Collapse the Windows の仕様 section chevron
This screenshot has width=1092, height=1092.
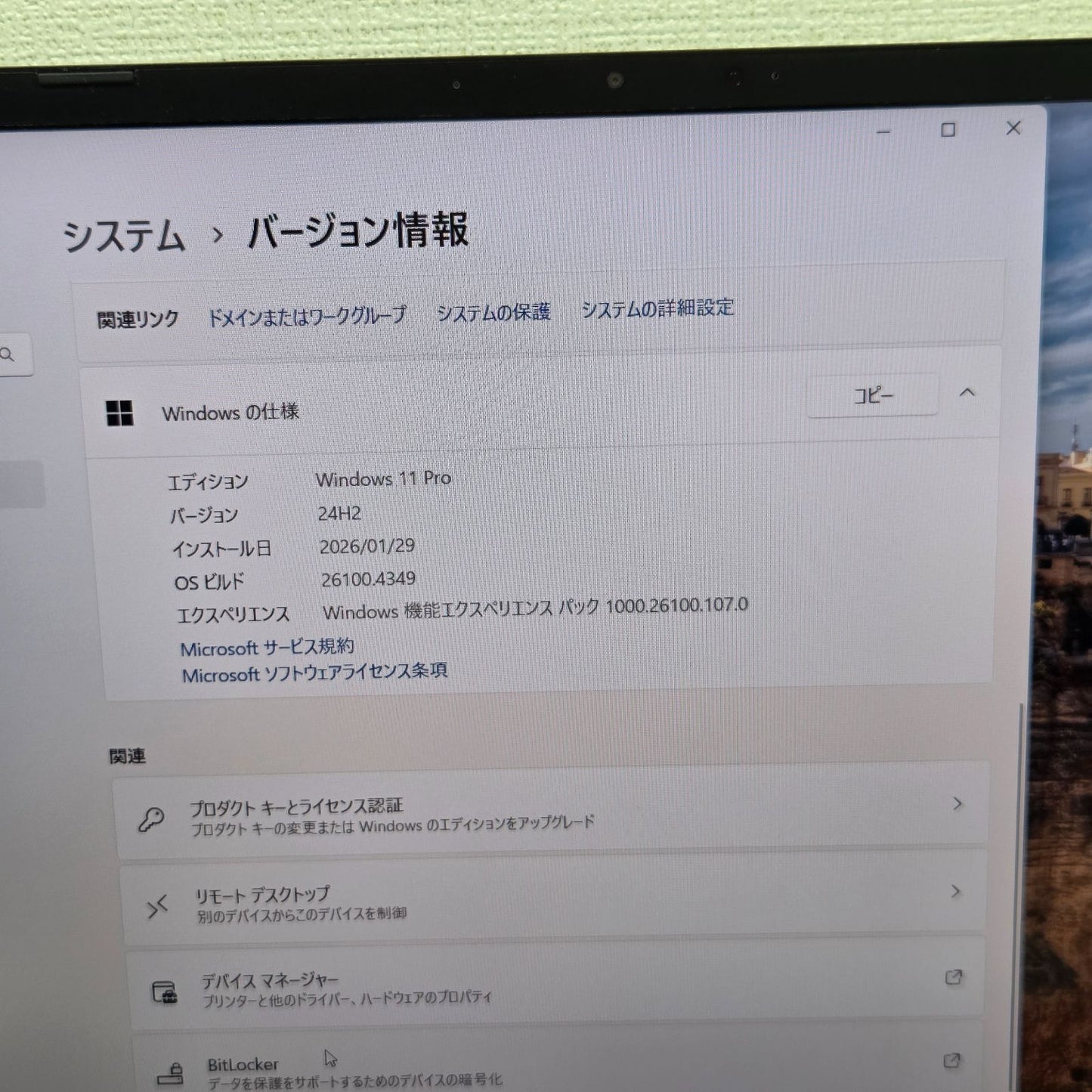[x=967, y=392]
